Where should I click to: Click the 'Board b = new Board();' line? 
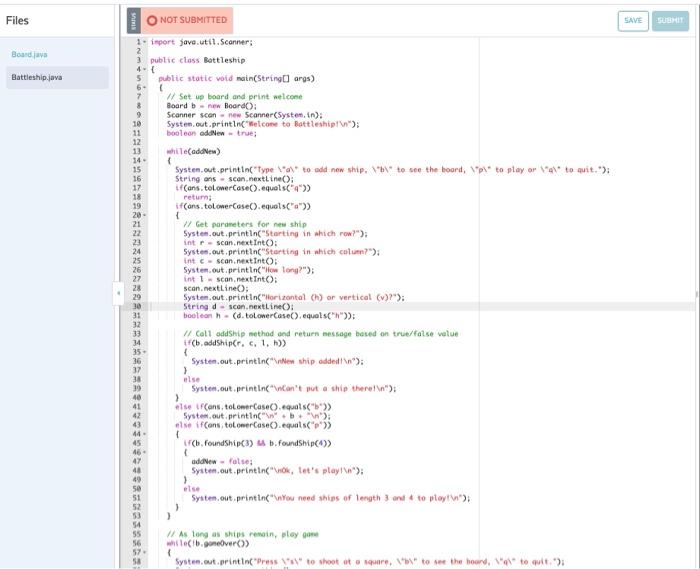point(212,106)
